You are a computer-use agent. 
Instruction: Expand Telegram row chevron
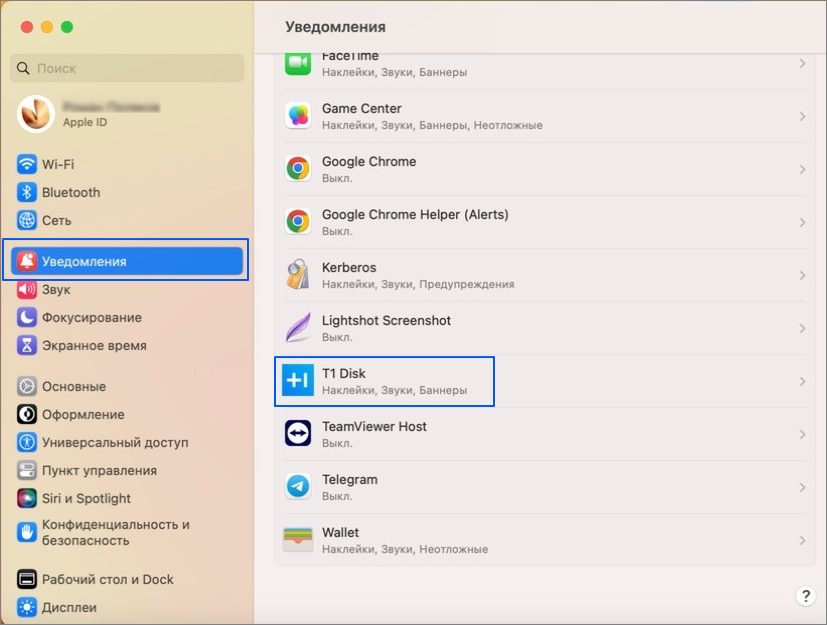click(x=802, y=487)
